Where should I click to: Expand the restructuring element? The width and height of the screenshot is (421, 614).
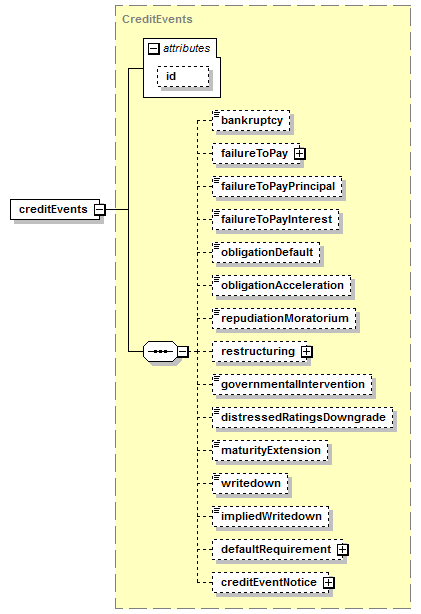click(307, 352)
